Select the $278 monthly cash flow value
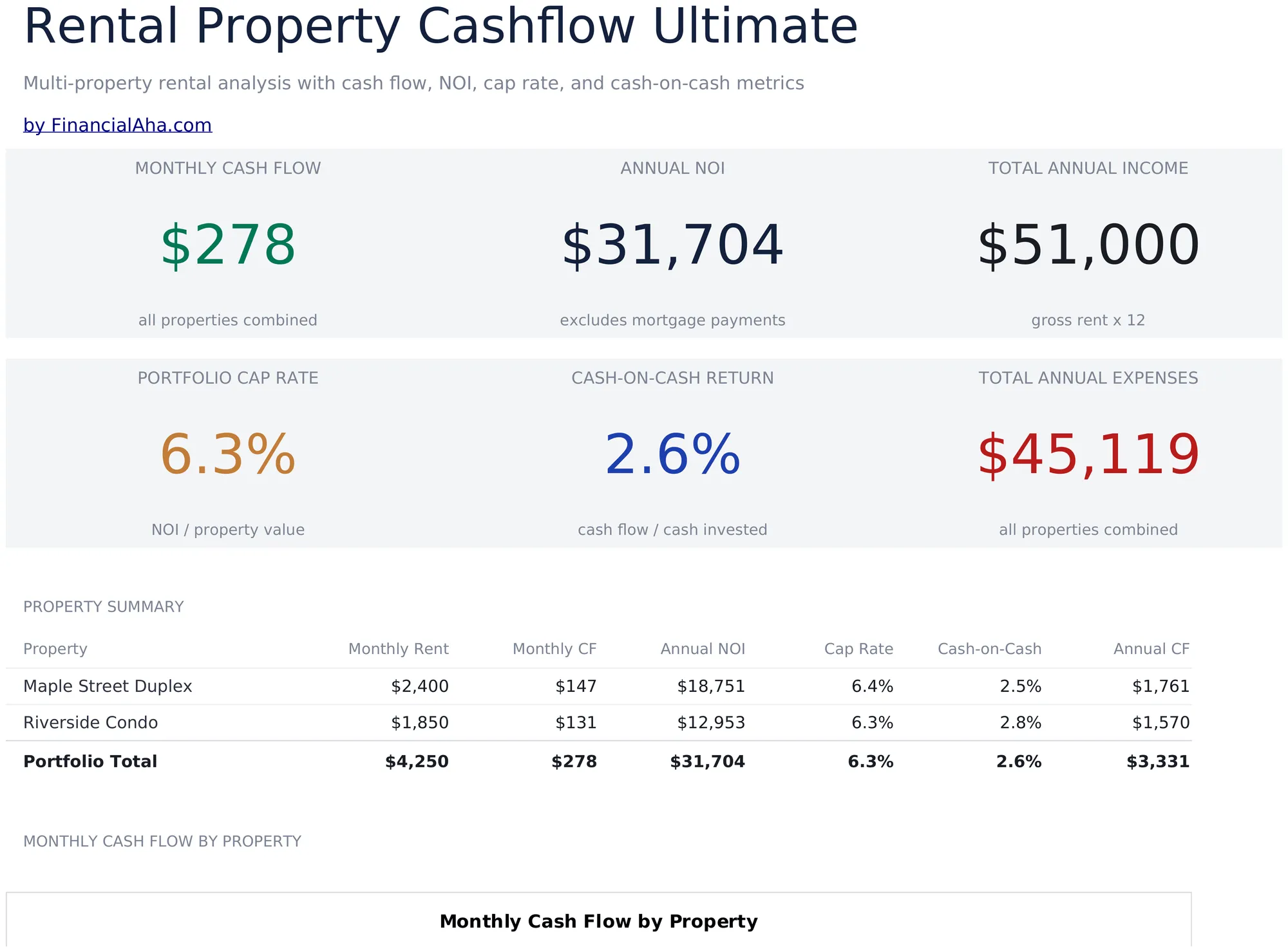Viewport: 1288px width, 952px height. click(228, 245)
